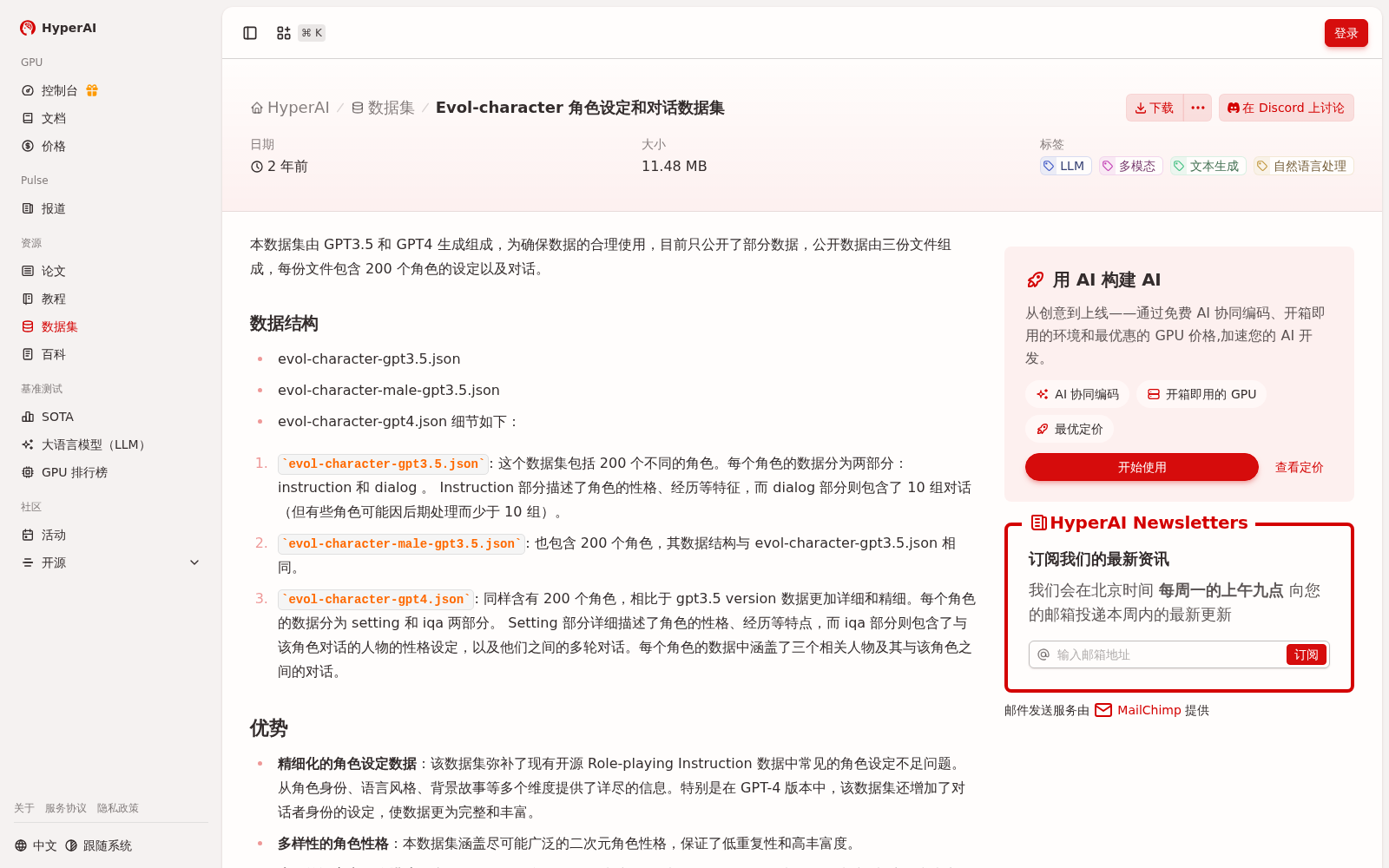The height and width of the screenshot is (868, 1389).
Task: Open the 服务协议 footer link
Action: click(66, 808)
